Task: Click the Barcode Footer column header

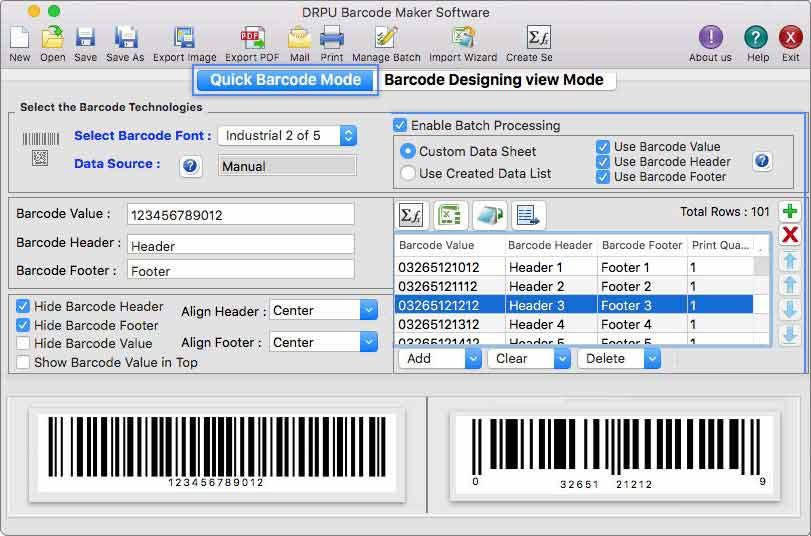Action: point(642,245)
